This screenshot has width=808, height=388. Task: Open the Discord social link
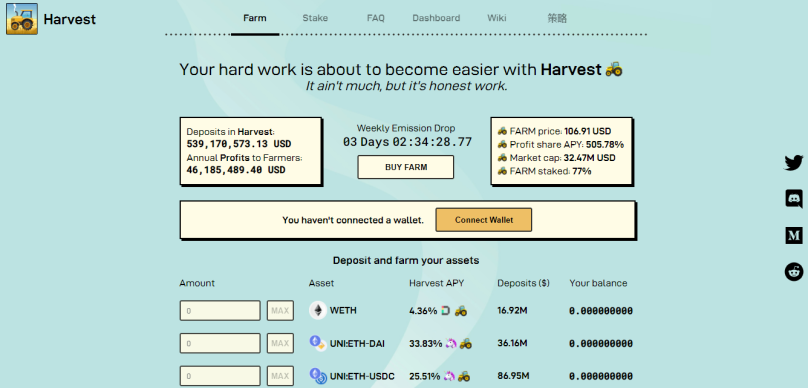click(x=794, y=198)
